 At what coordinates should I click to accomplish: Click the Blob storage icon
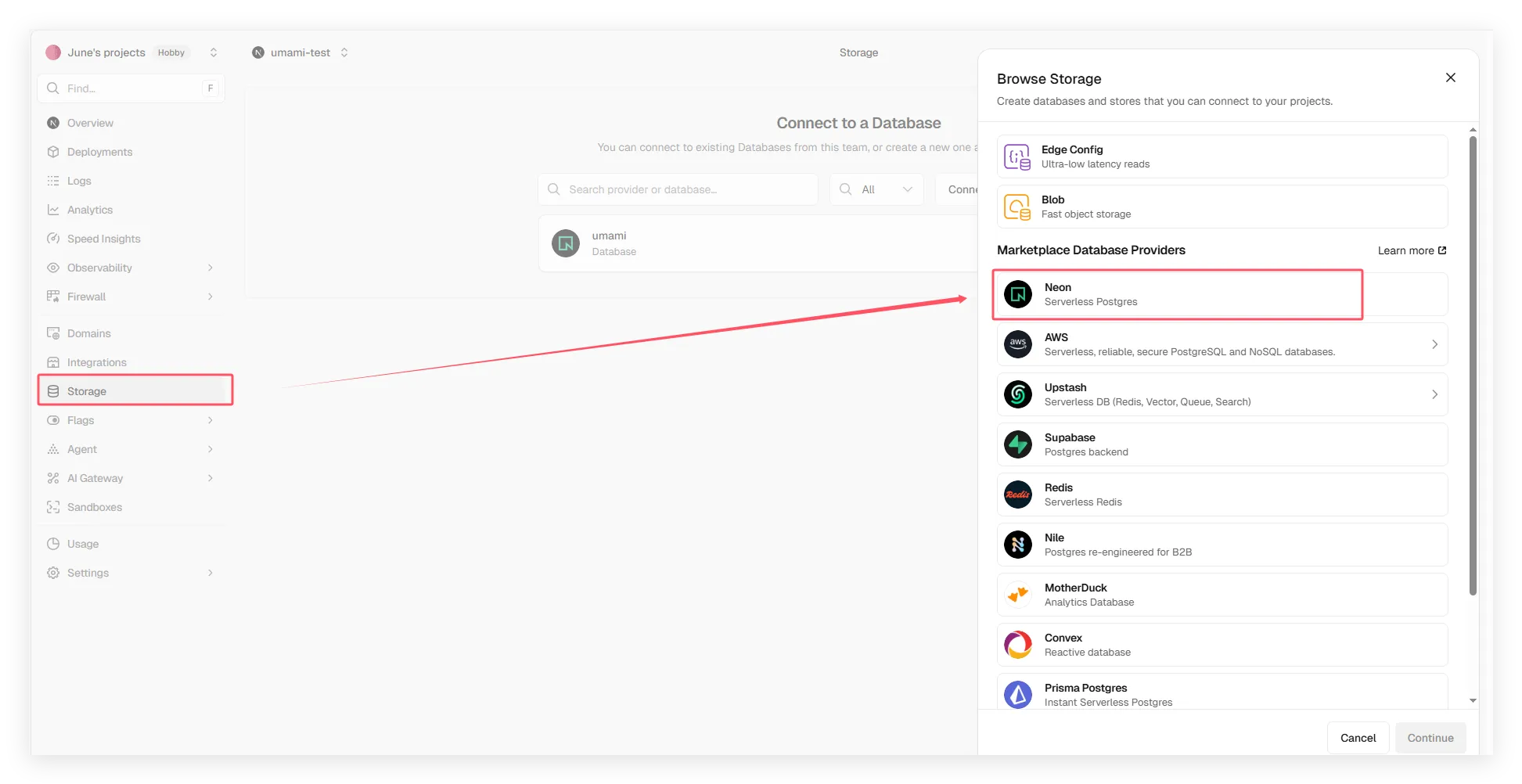click(x=1017, y=207)
